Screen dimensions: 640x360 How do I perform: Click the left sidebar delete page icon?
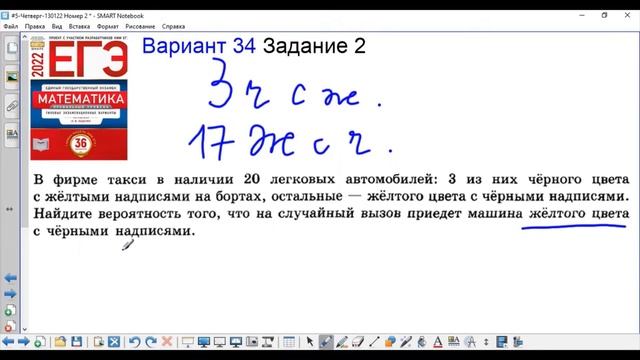tap(10, 326)
